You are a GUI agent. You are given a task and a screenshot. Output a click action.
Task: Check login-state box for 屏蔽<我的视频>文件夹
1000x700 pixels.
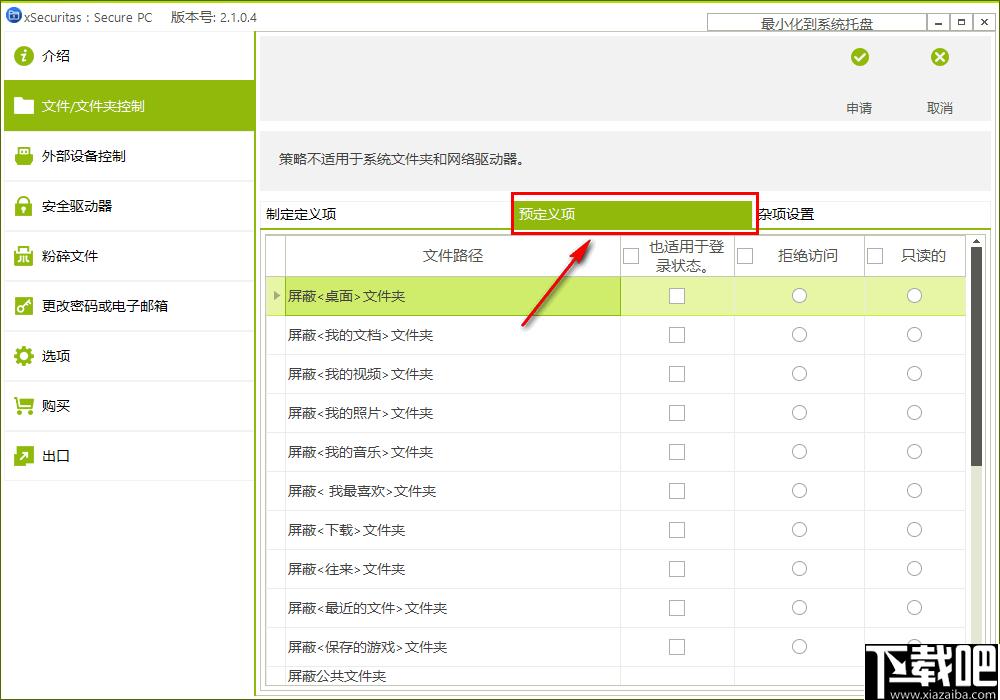(x=677, y=374)
